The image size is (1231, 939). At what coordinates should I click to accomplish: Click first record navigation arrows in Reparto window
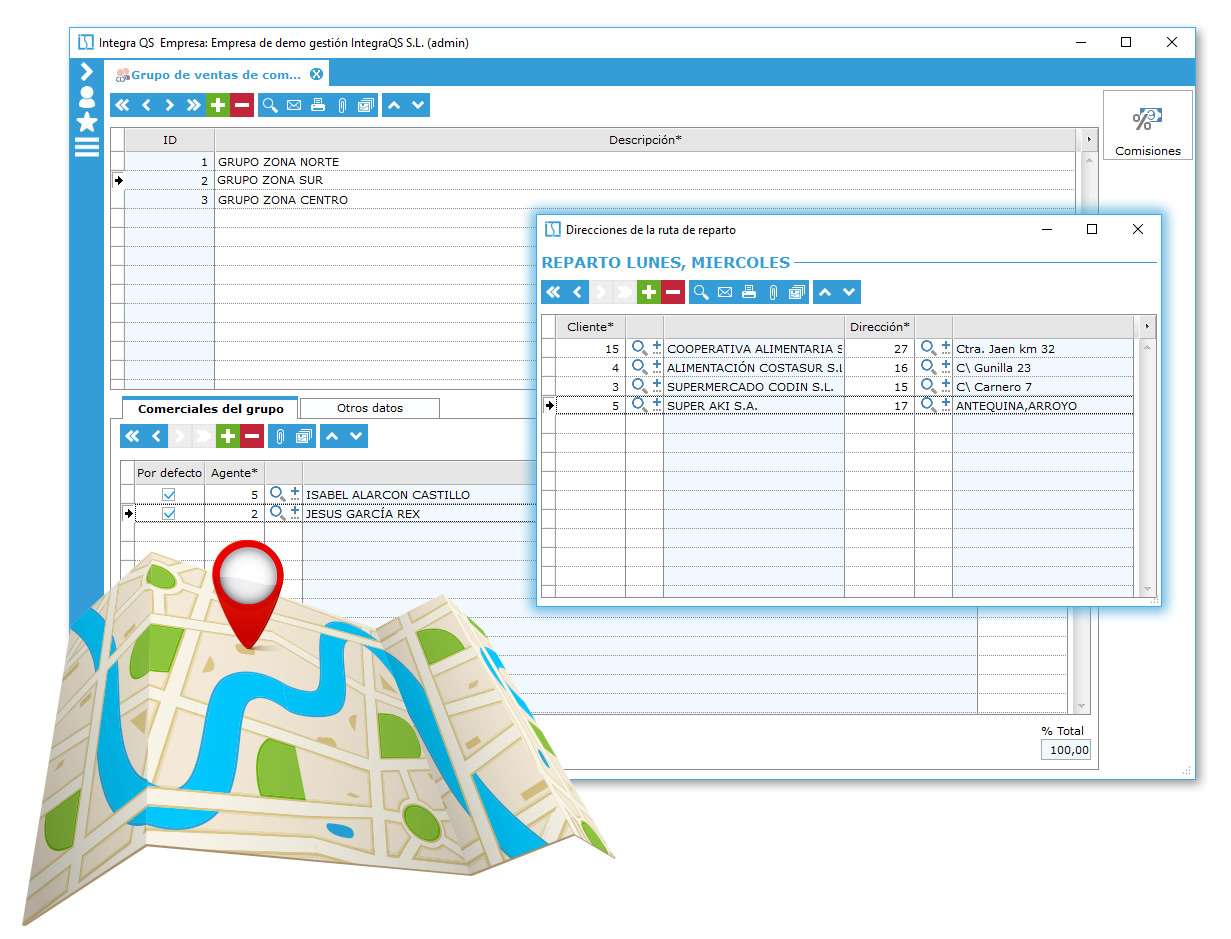pos(554,292)
